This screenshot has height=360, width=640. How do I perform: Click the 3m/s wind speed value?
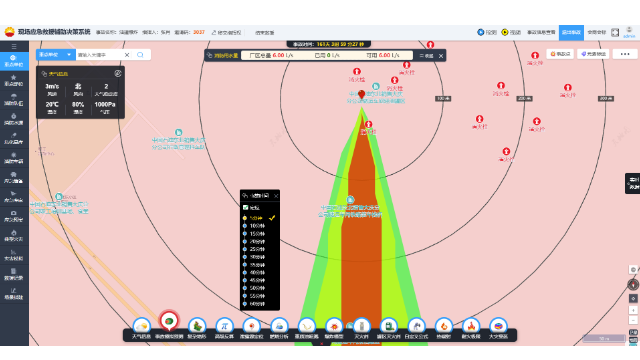point(52,87)
